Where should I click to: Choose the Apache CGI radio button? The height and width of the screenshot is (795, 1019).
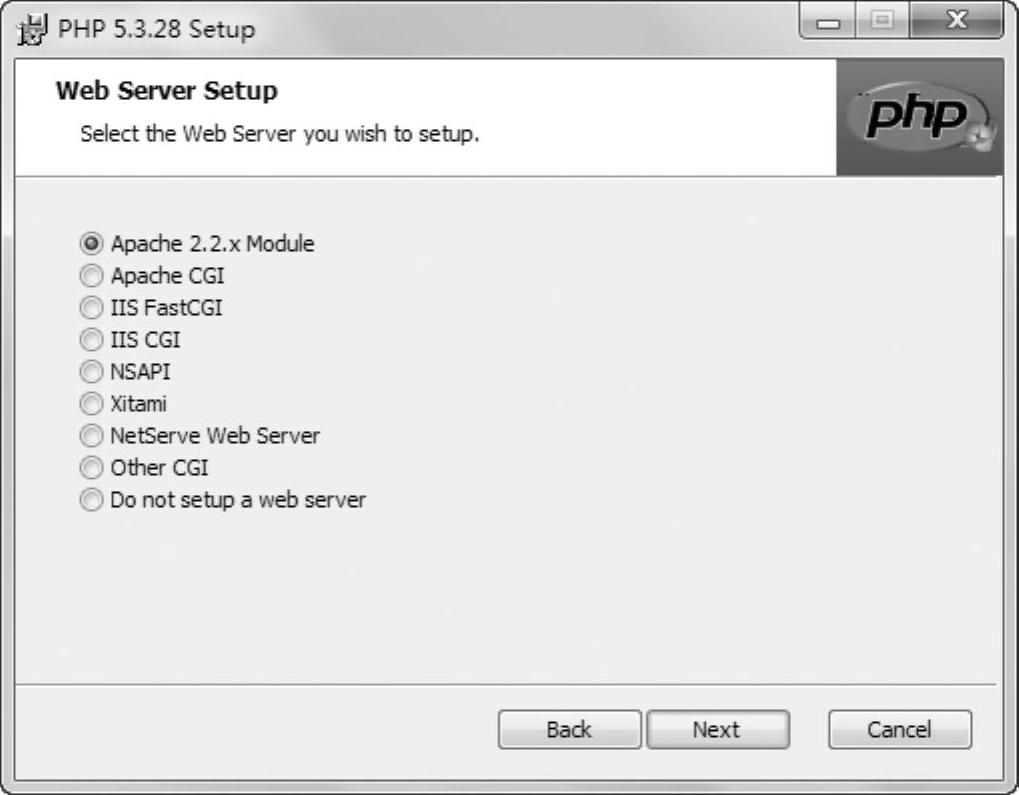pyautogui.click(x=91, y=275)
